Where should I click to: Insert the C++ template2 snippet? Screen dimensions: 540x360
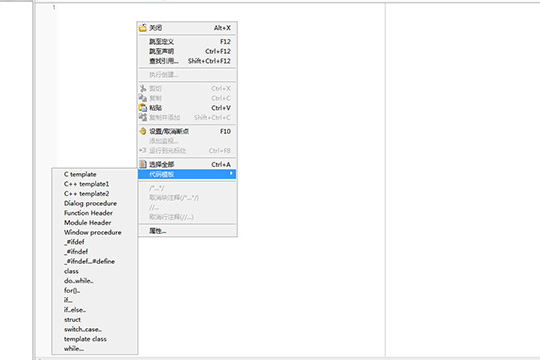tap(95, 194)
